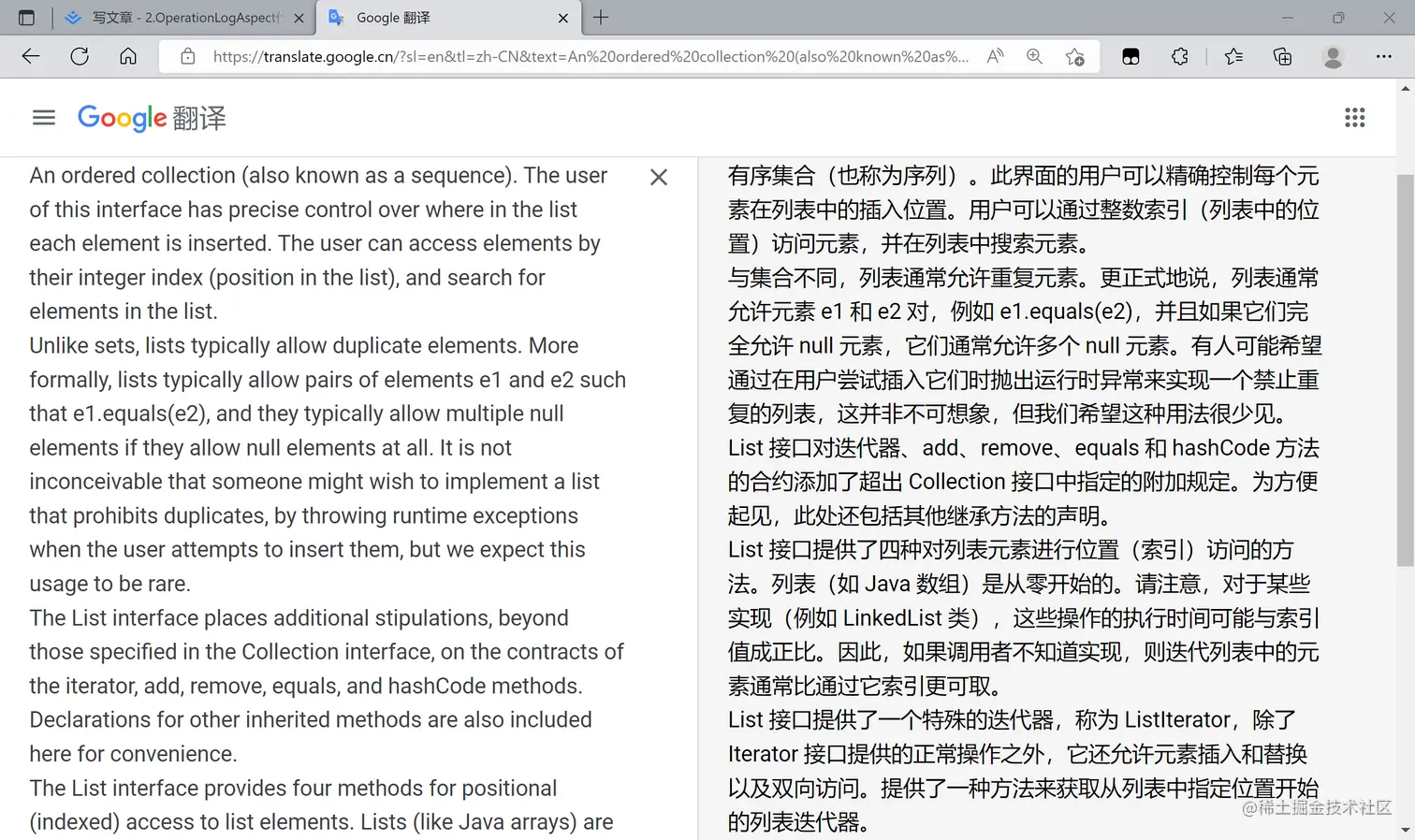Click the translate.google.cn address bar
Image resolution: width=1415 pixels, height=840 pixels.
(591, 56)
